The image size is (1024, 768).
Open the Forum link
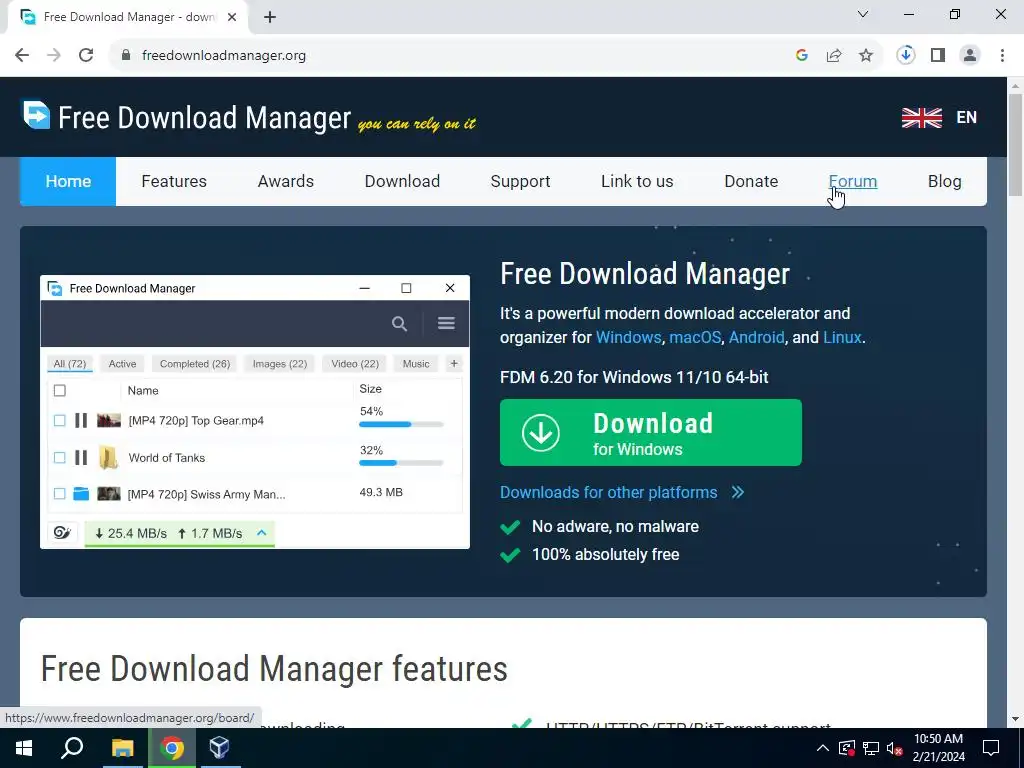tap(852, 182)
